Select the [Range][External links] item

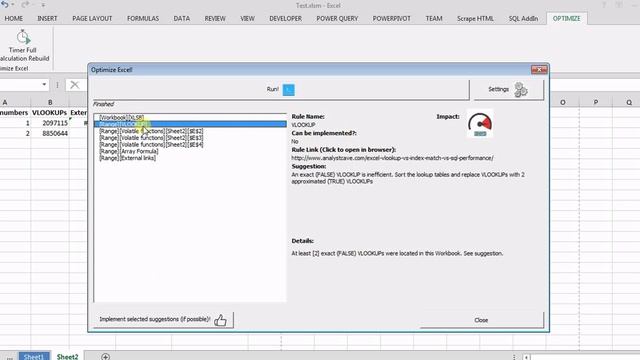point(127,158)
